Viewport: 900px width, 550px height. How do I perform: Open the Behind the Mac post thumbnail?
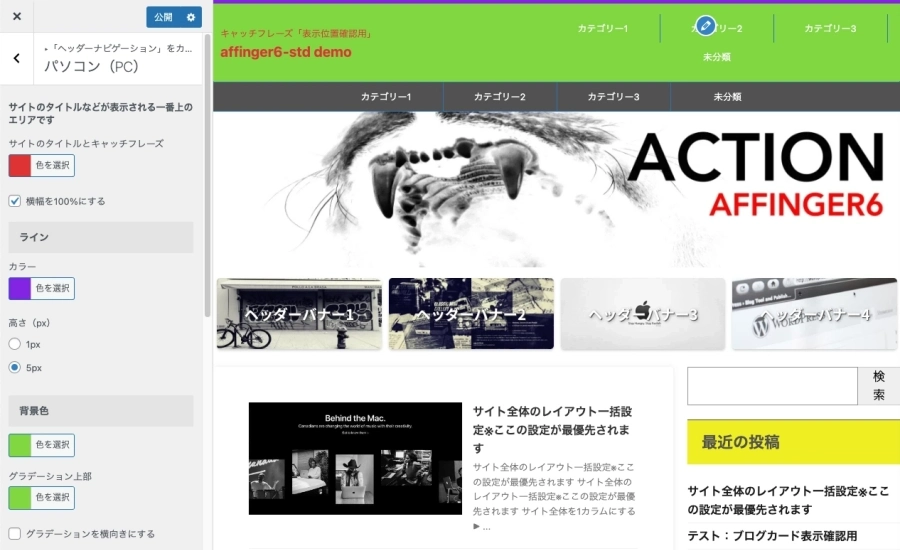coord(355,458)
